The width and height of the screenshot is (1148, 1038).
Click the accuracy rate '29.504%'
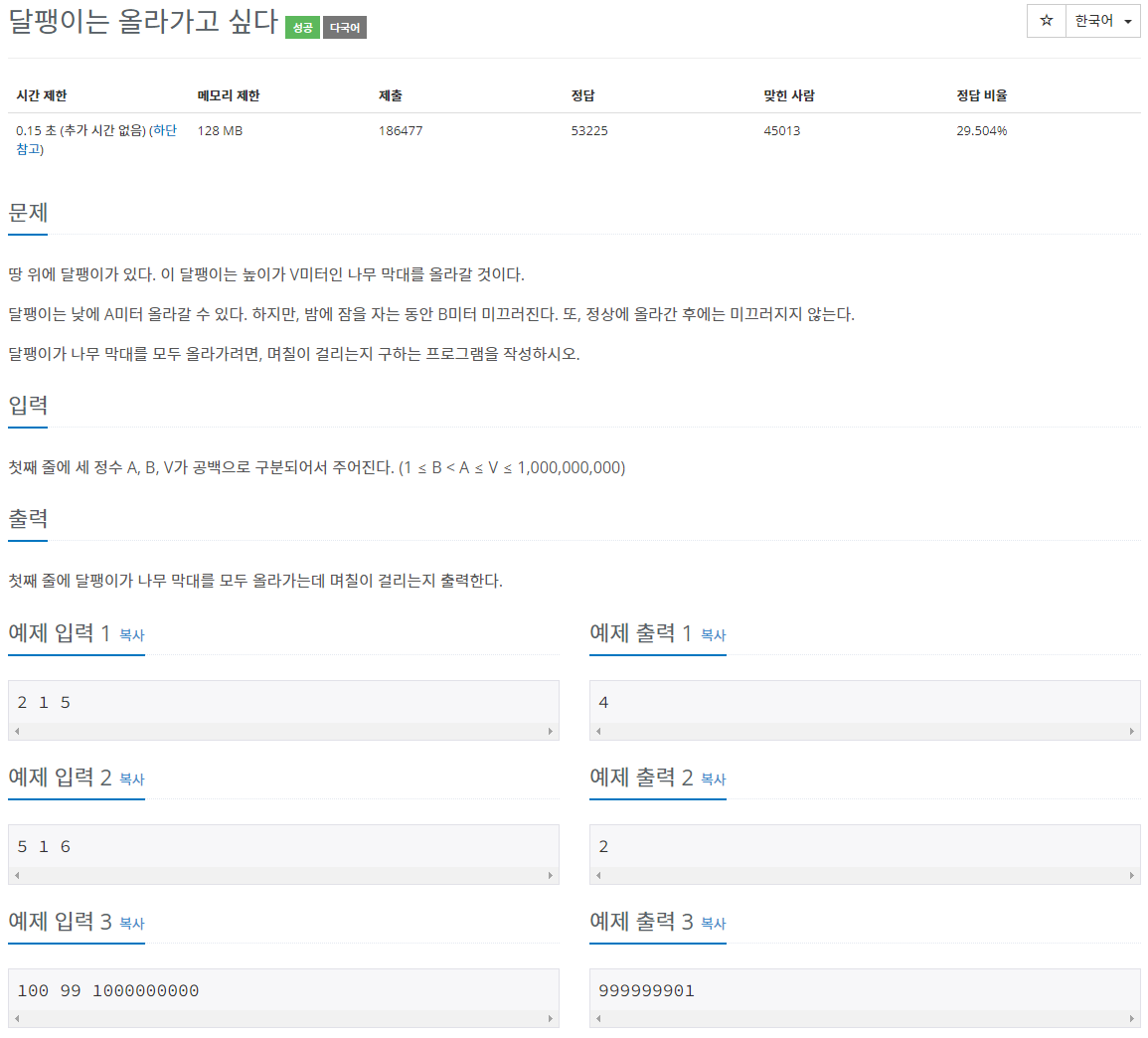pyautogui.click(x=982, y=130)
